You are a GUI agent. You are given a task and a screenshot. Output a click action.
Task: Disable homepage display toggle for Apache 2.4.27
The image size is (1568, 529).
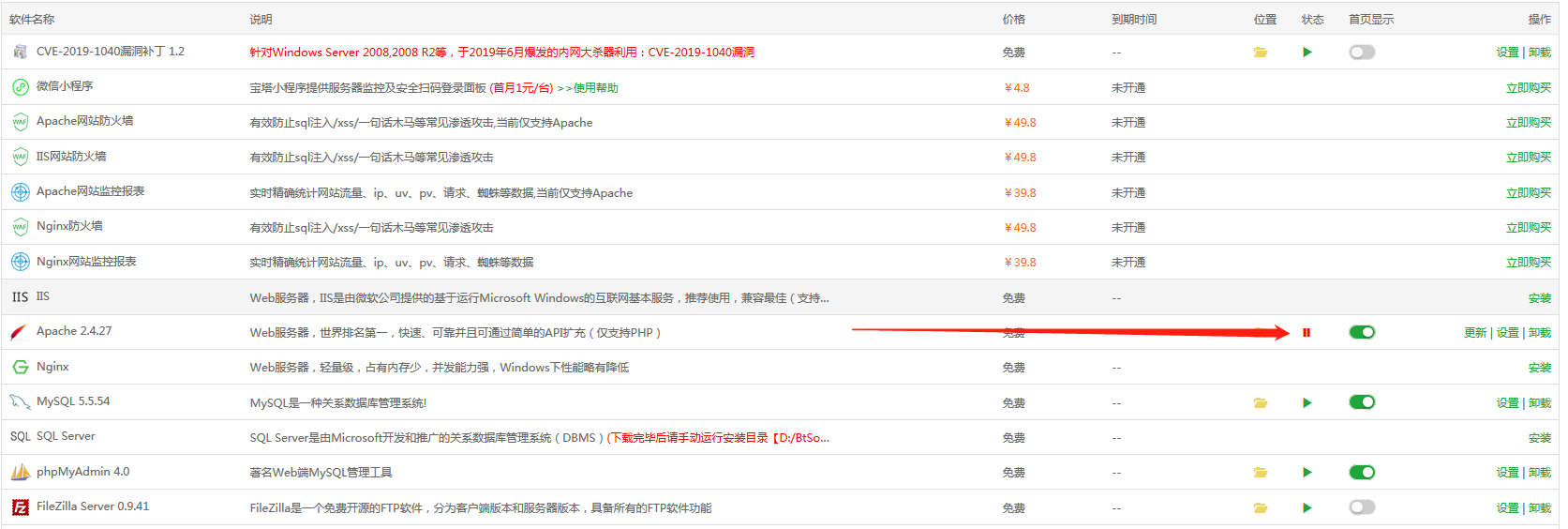click(x=1362, y=332)
